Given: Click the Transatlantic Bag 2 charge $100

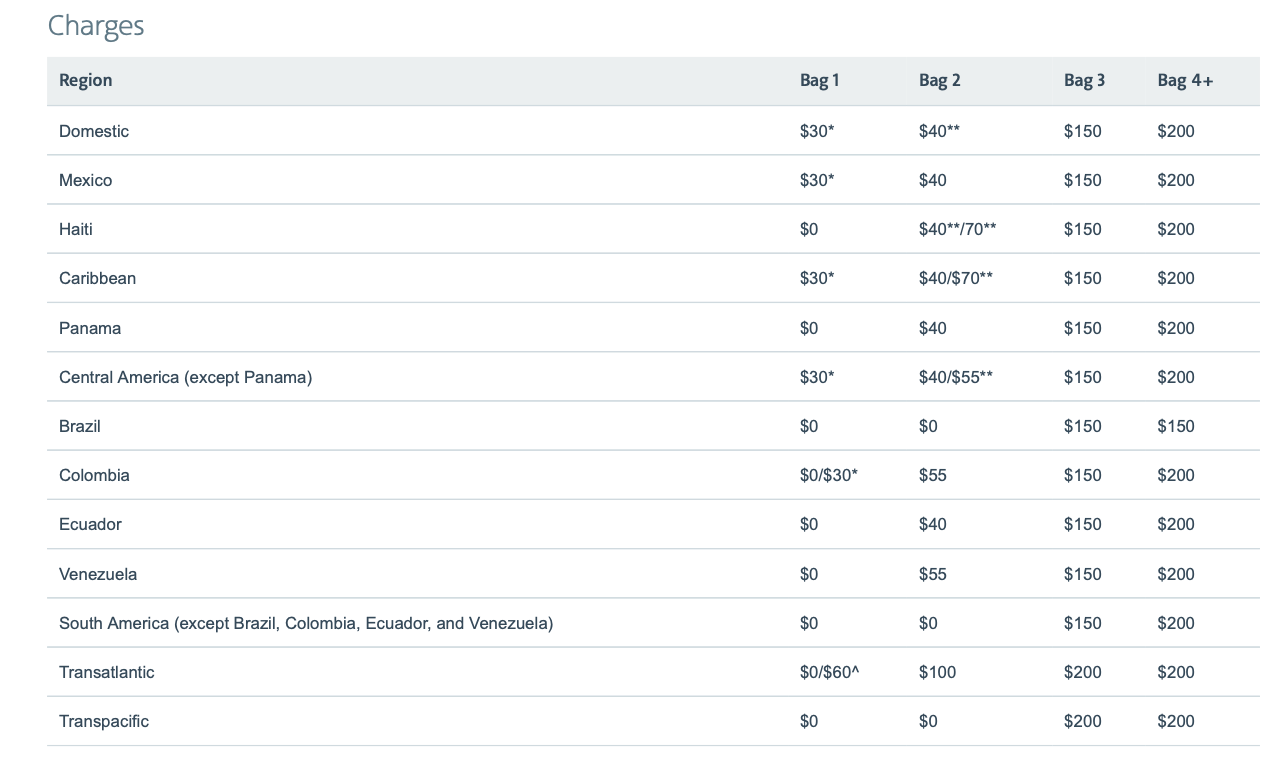Looking at the screenshot, I should 937,672.
